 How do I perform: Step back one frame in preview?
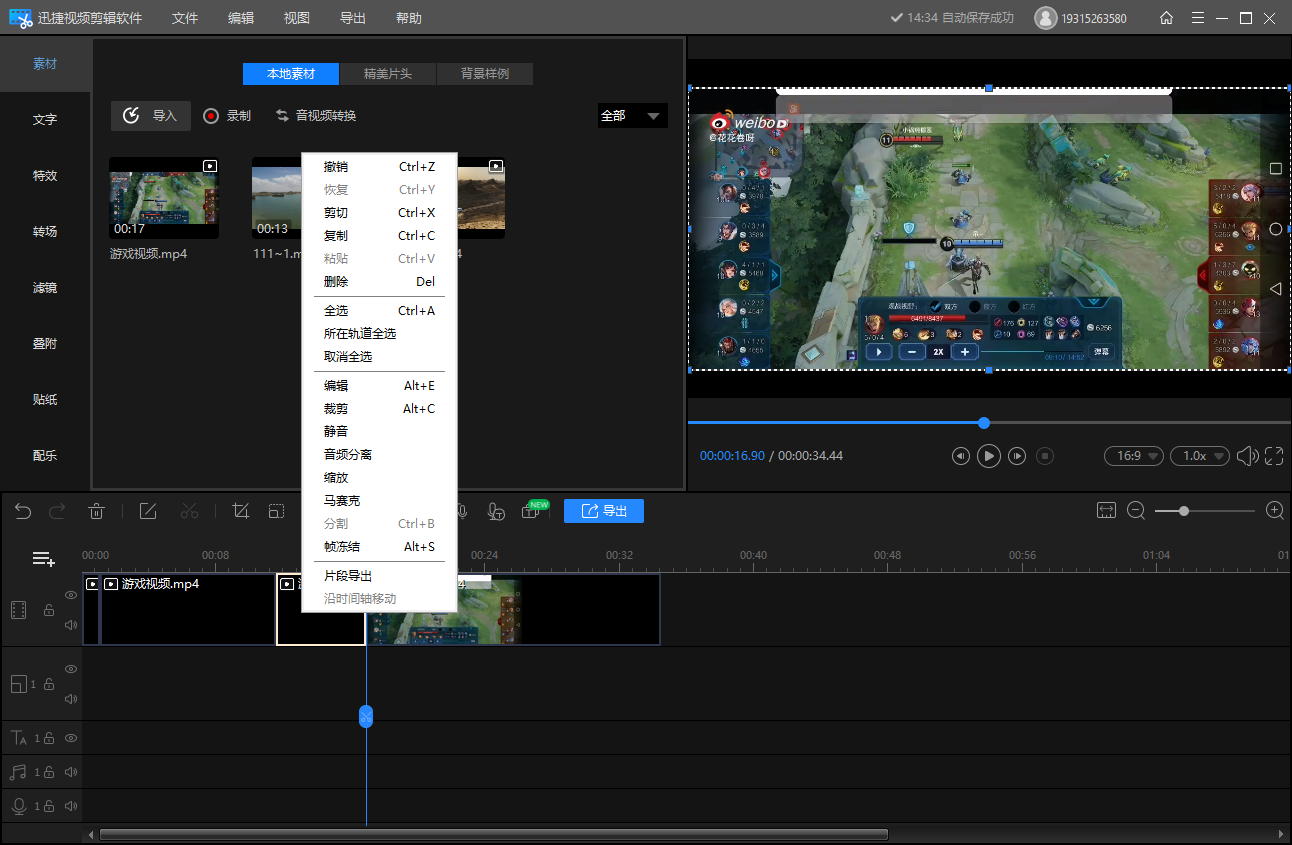961,456
